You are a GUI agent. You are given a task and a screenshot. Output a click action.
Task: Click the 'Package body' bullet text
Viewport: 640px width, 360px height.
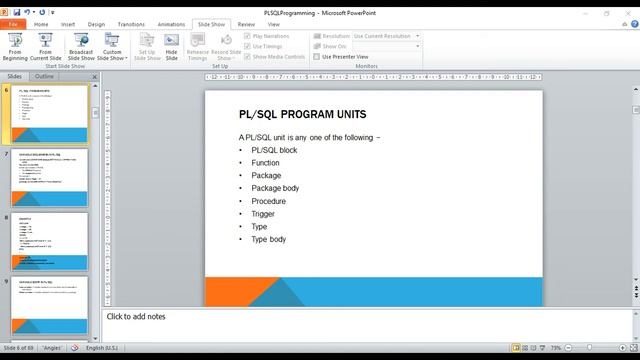tap(275, 188)
